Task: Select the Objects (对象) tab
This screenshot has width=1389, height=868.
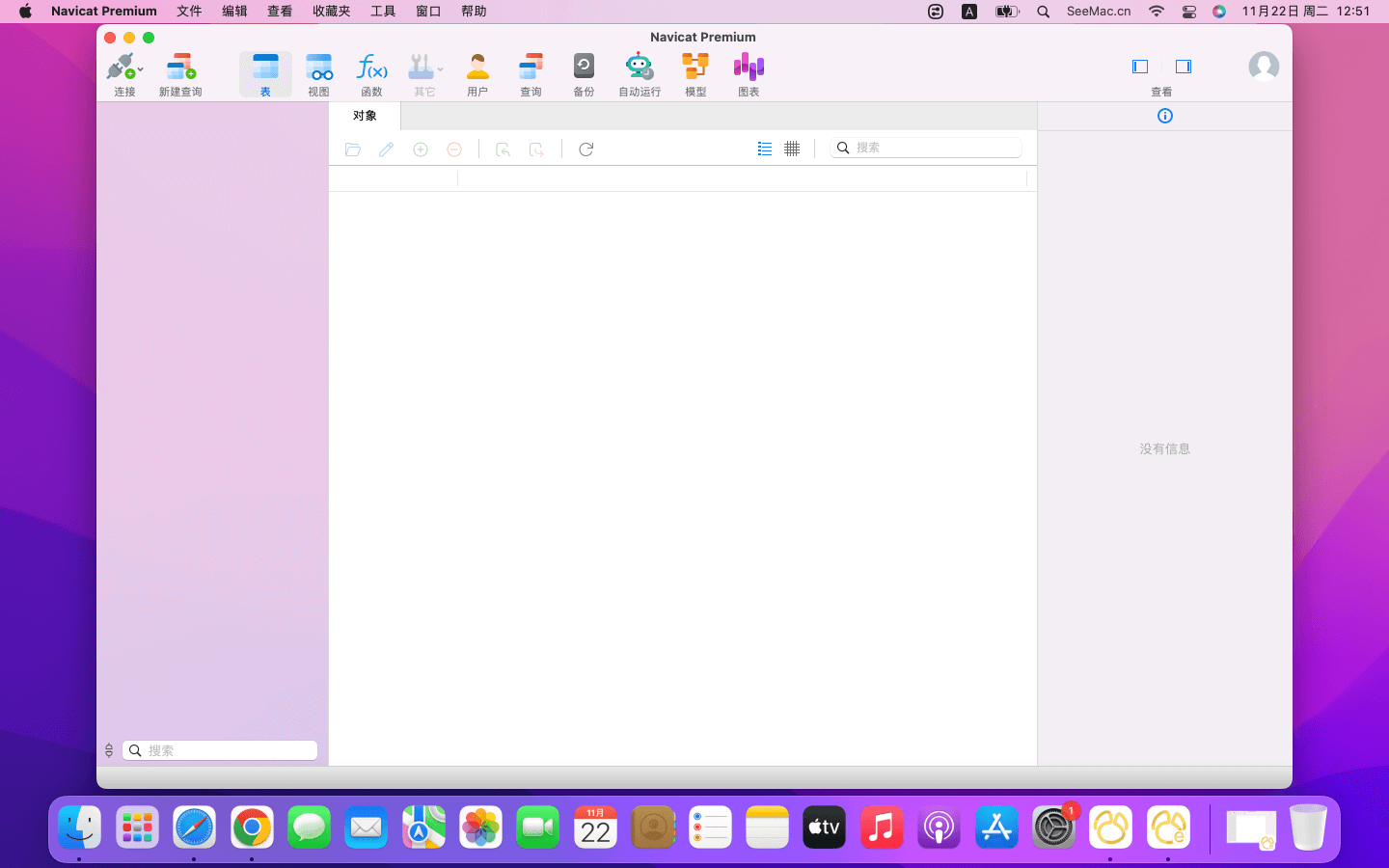Action: tap(365, 116)
